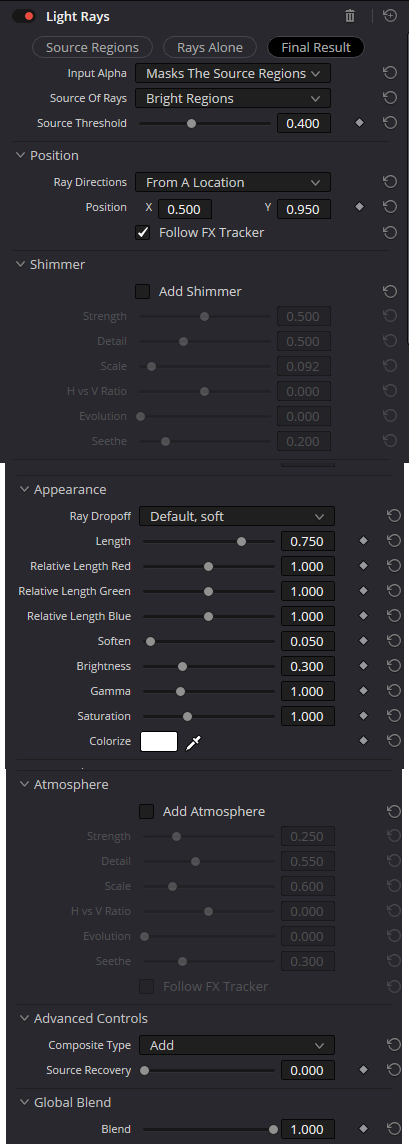
Task: Reset the Soften value
Action: pyautogui.click(x=394, y=641)
